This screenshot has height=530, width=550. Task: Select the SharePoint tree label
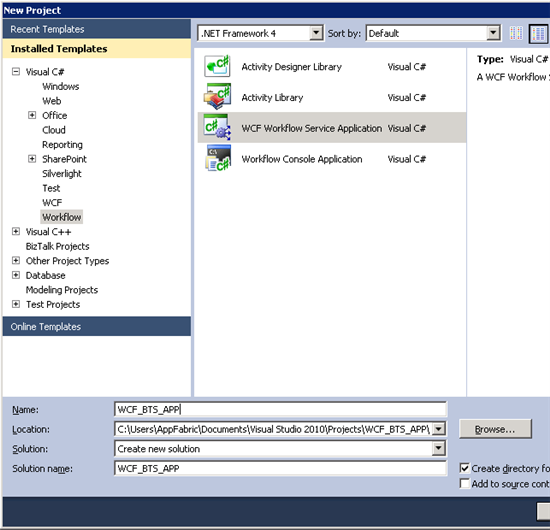point(64,159)
